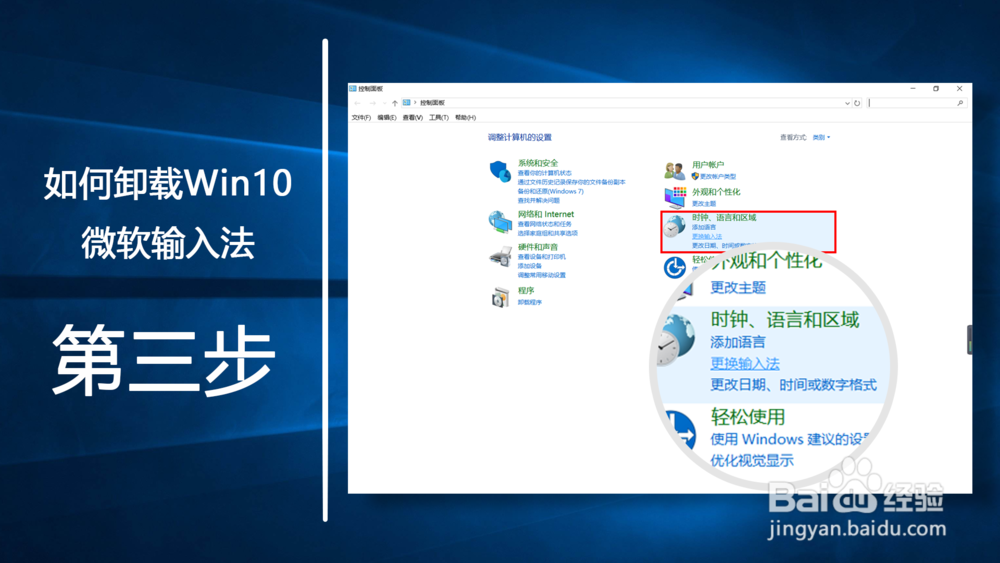The width and height of the screenshot is (1000, 563).
Task: Click the Clock, Language and Region globe-clock icon
Action: [x=673, y=226]
